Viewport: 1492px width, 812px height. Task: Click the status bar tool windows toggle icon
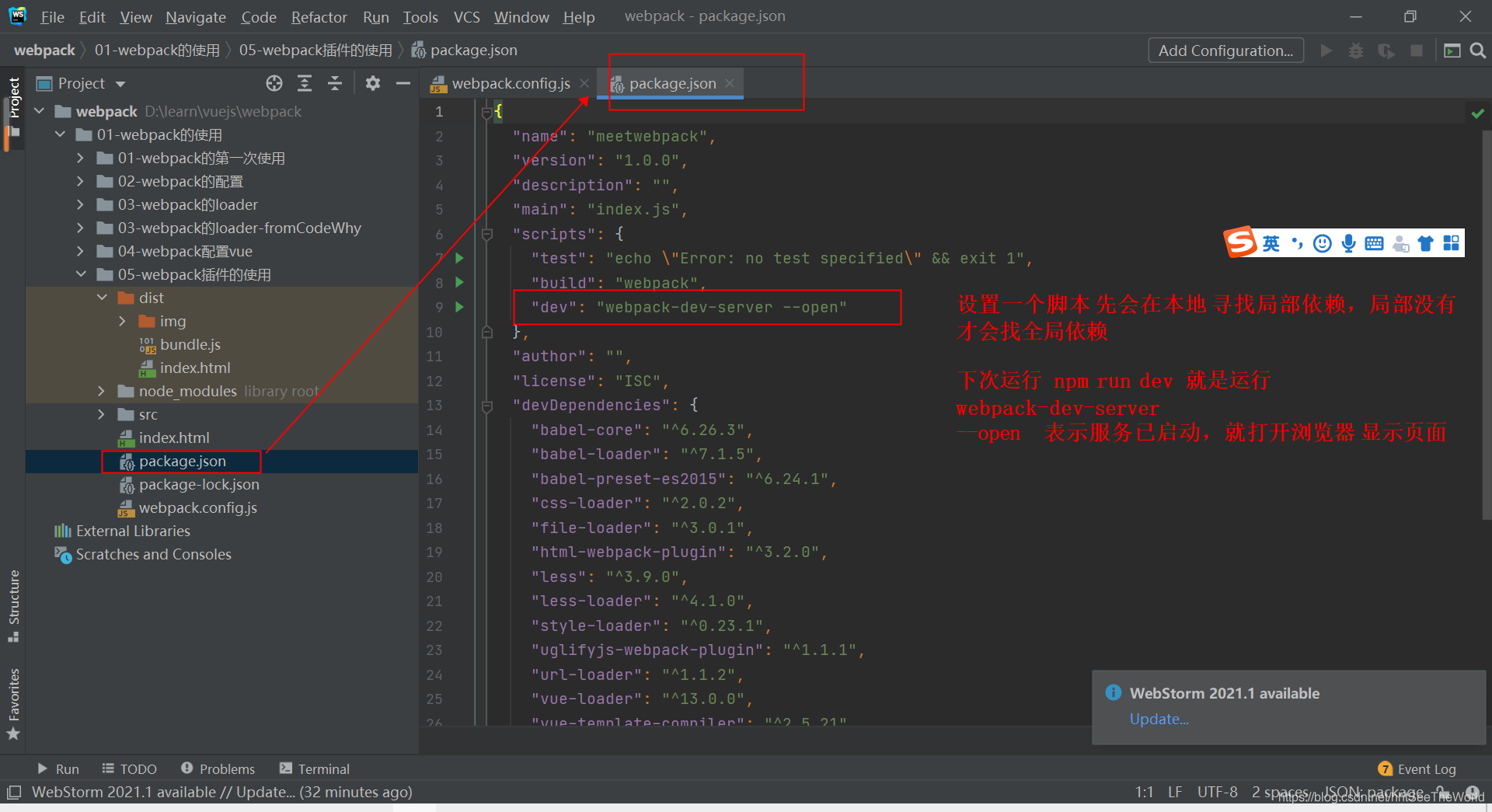(14, 793)
